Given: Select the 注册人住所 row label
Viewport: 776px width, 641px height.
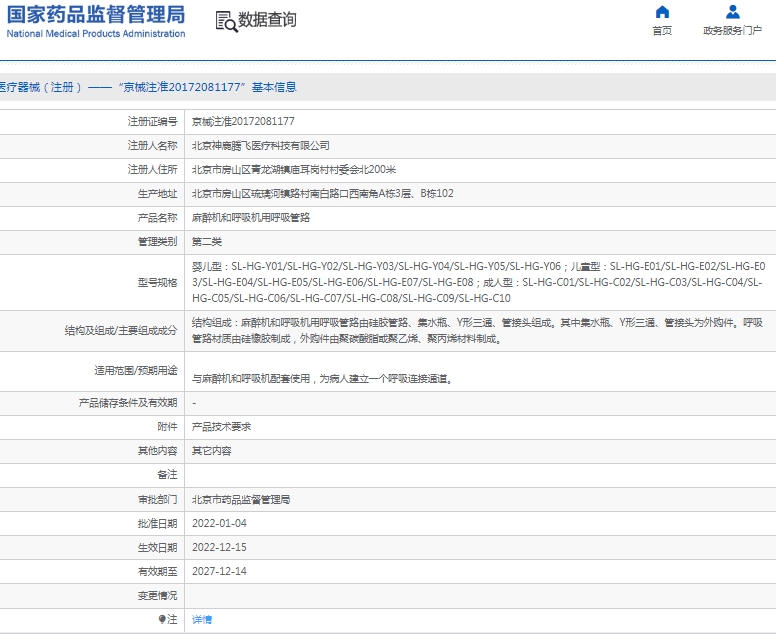Looking at the screenshot, I should coord(152,170).
